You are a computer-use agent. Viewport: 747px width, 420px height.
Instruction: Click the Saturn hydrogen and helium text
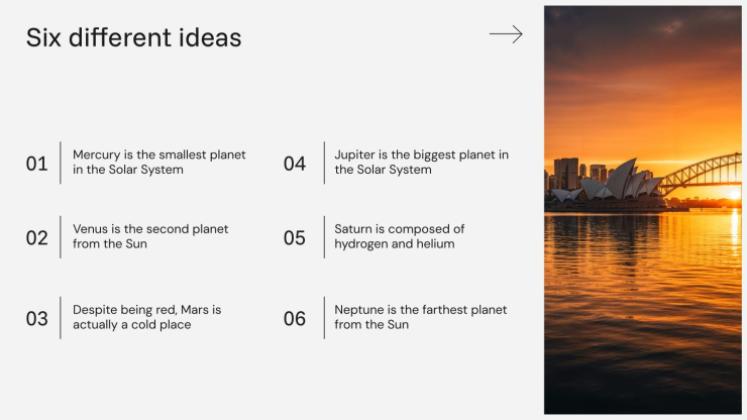tap(399, 236)
